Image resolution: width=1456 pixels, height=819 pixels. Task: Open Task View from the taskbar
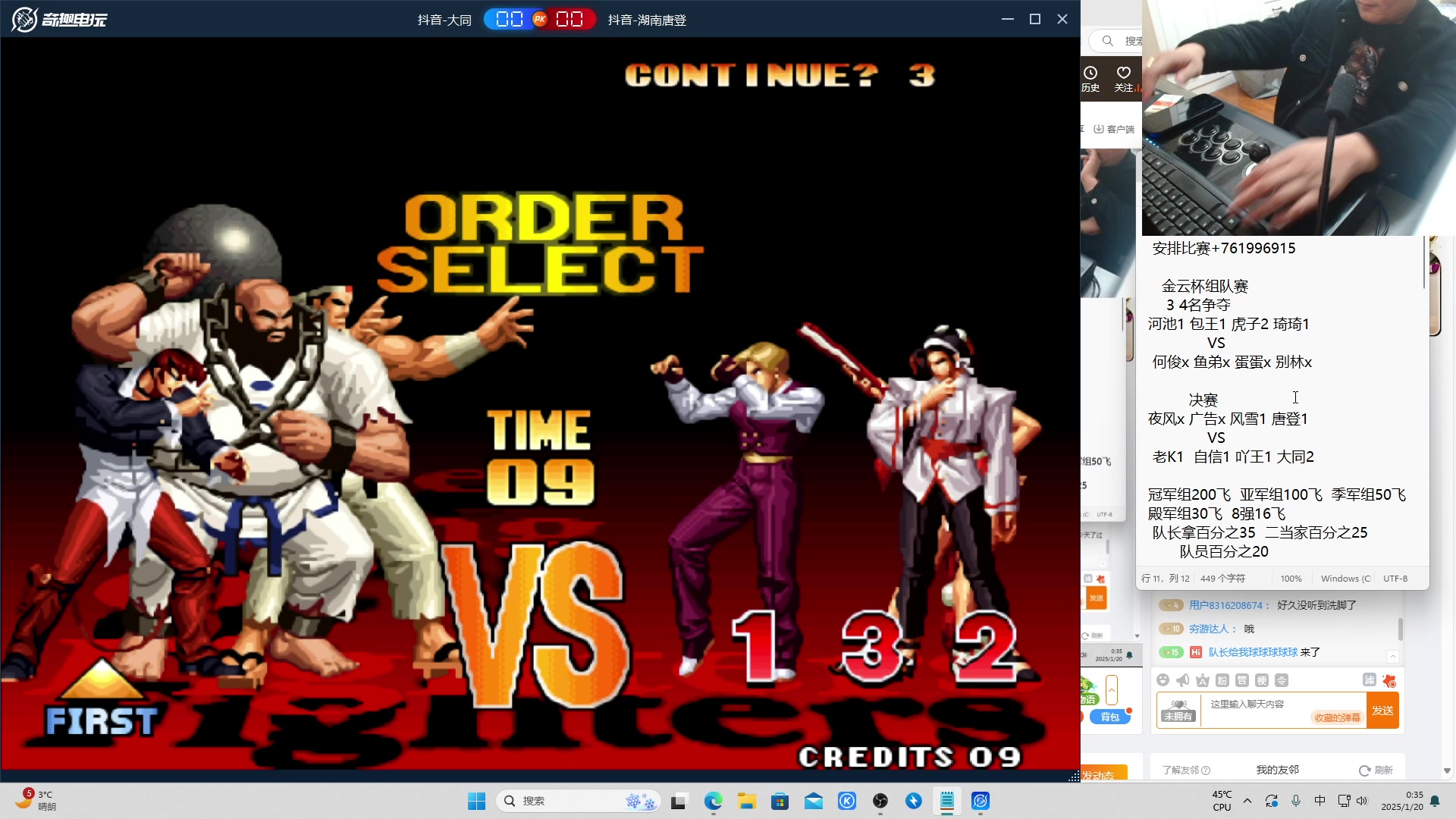(x=679, y=801)
